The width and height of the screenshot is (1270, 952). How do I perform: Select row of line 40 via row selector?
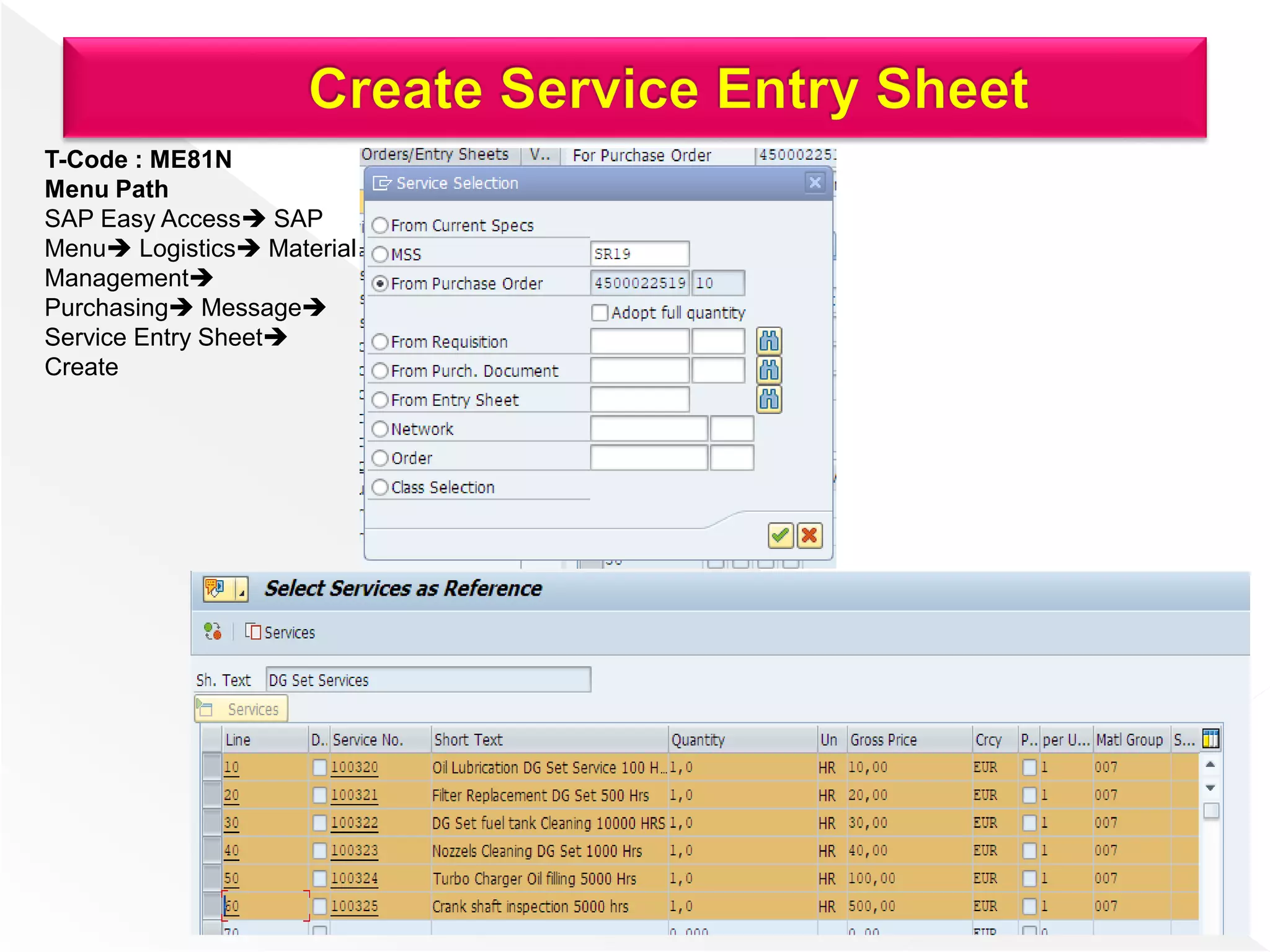(212, 850)
